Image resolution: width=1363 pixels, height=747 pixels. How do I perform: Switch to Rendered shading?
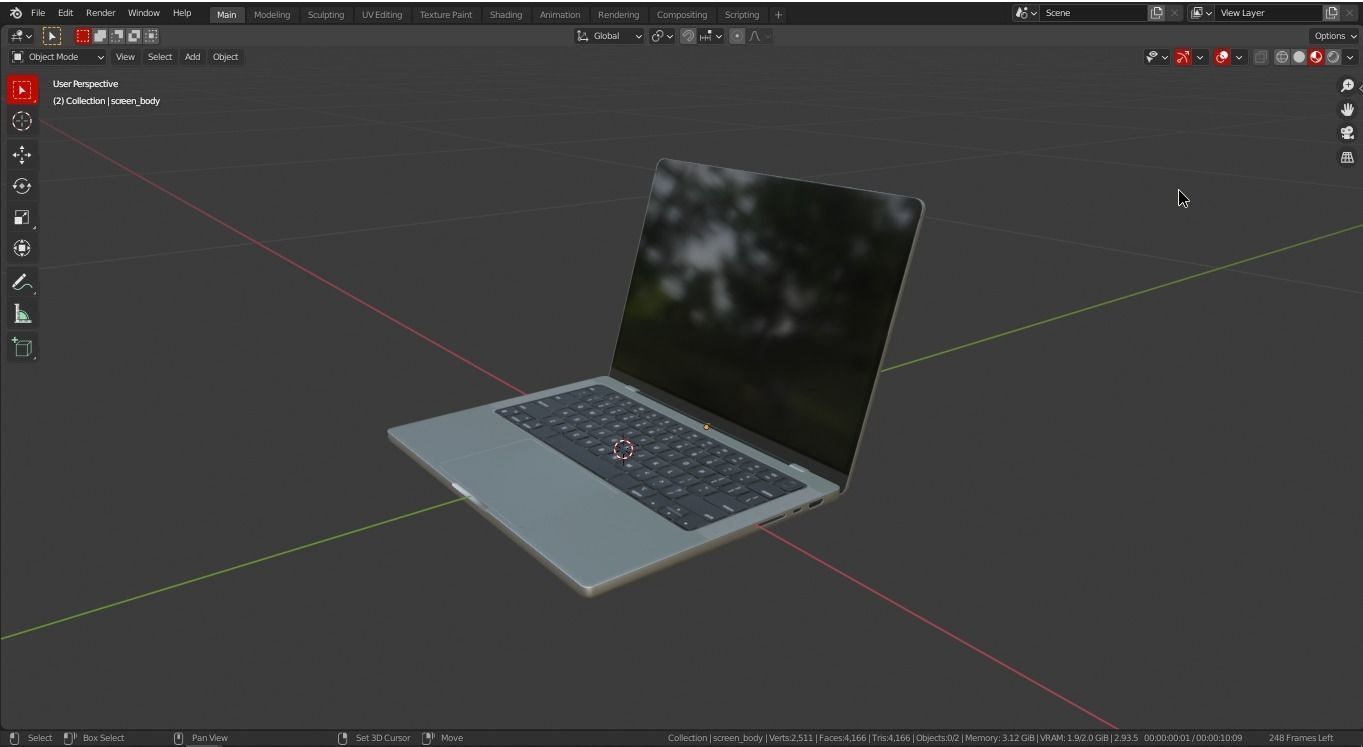point(1333,57)
